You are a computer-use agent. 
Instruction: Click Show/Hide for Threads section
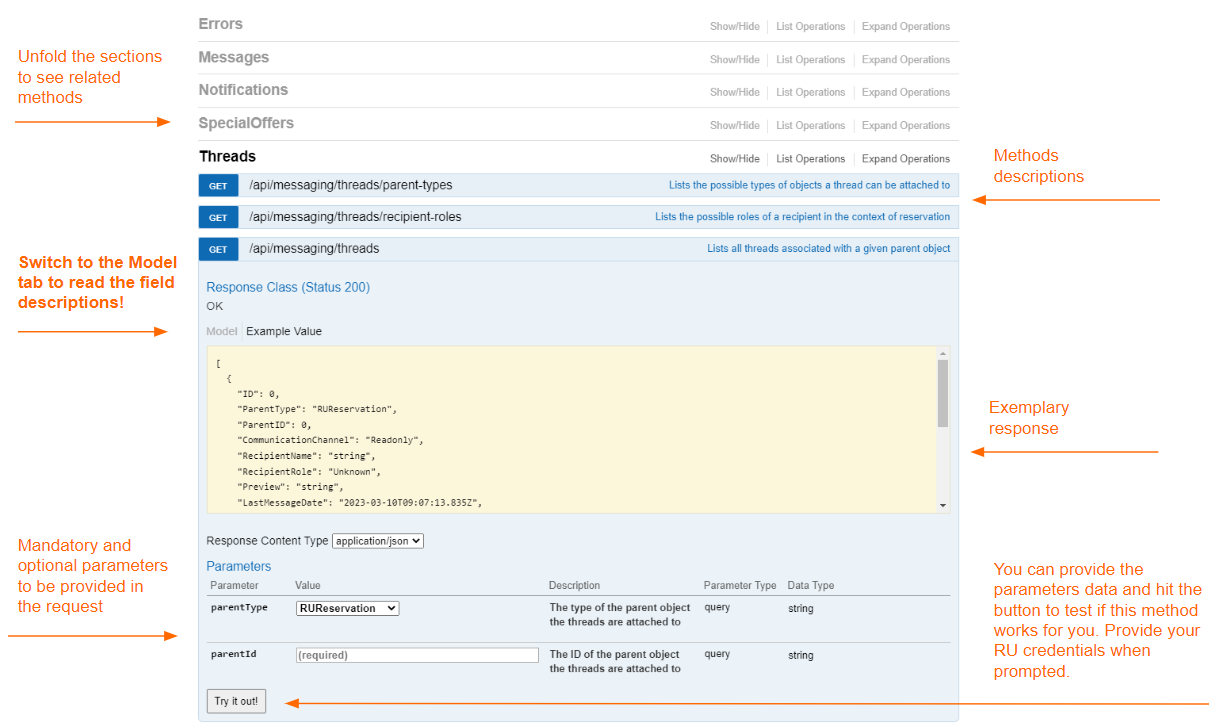(734, 159)
